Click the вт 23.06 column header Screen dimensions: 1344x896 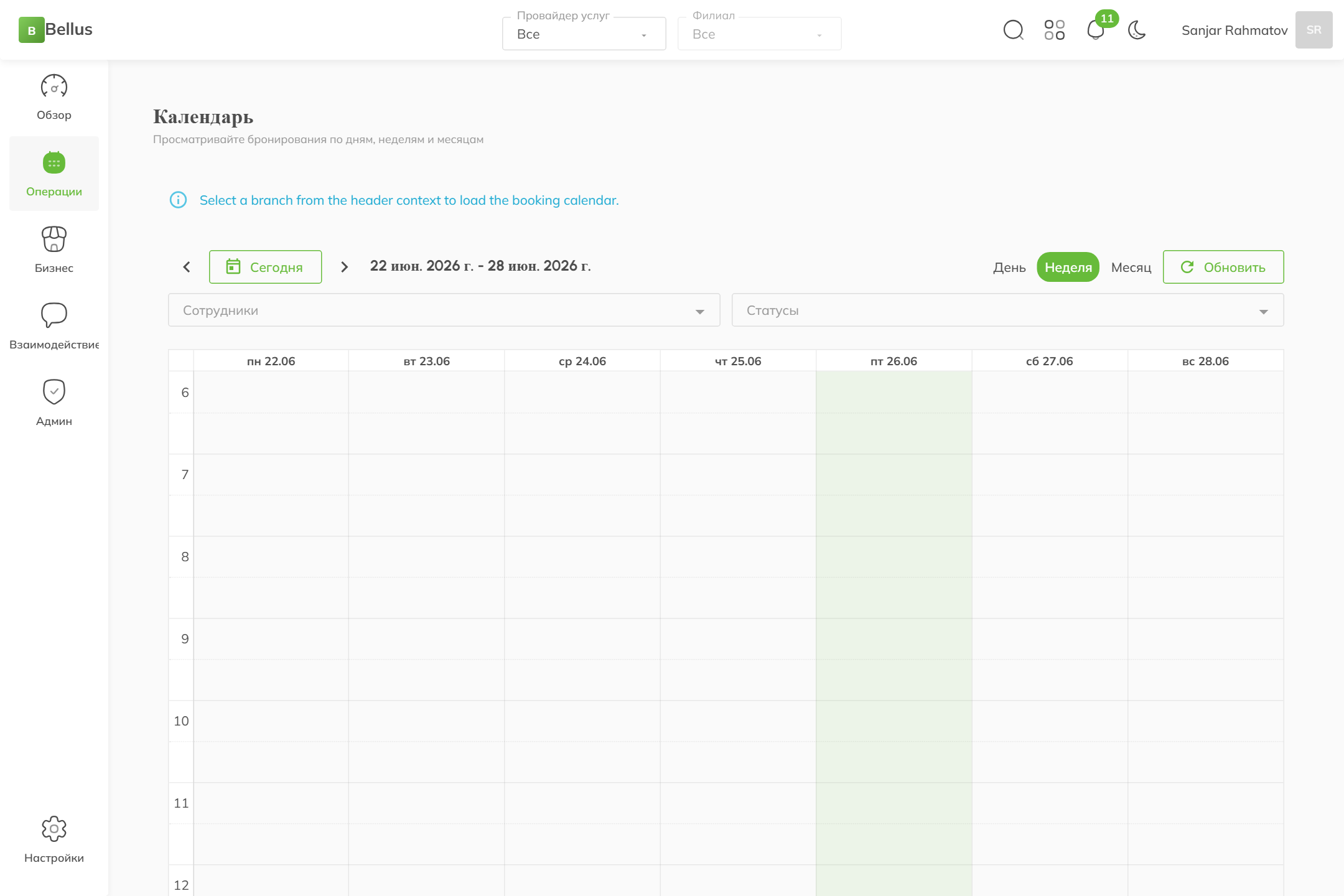tap(426, 362)
